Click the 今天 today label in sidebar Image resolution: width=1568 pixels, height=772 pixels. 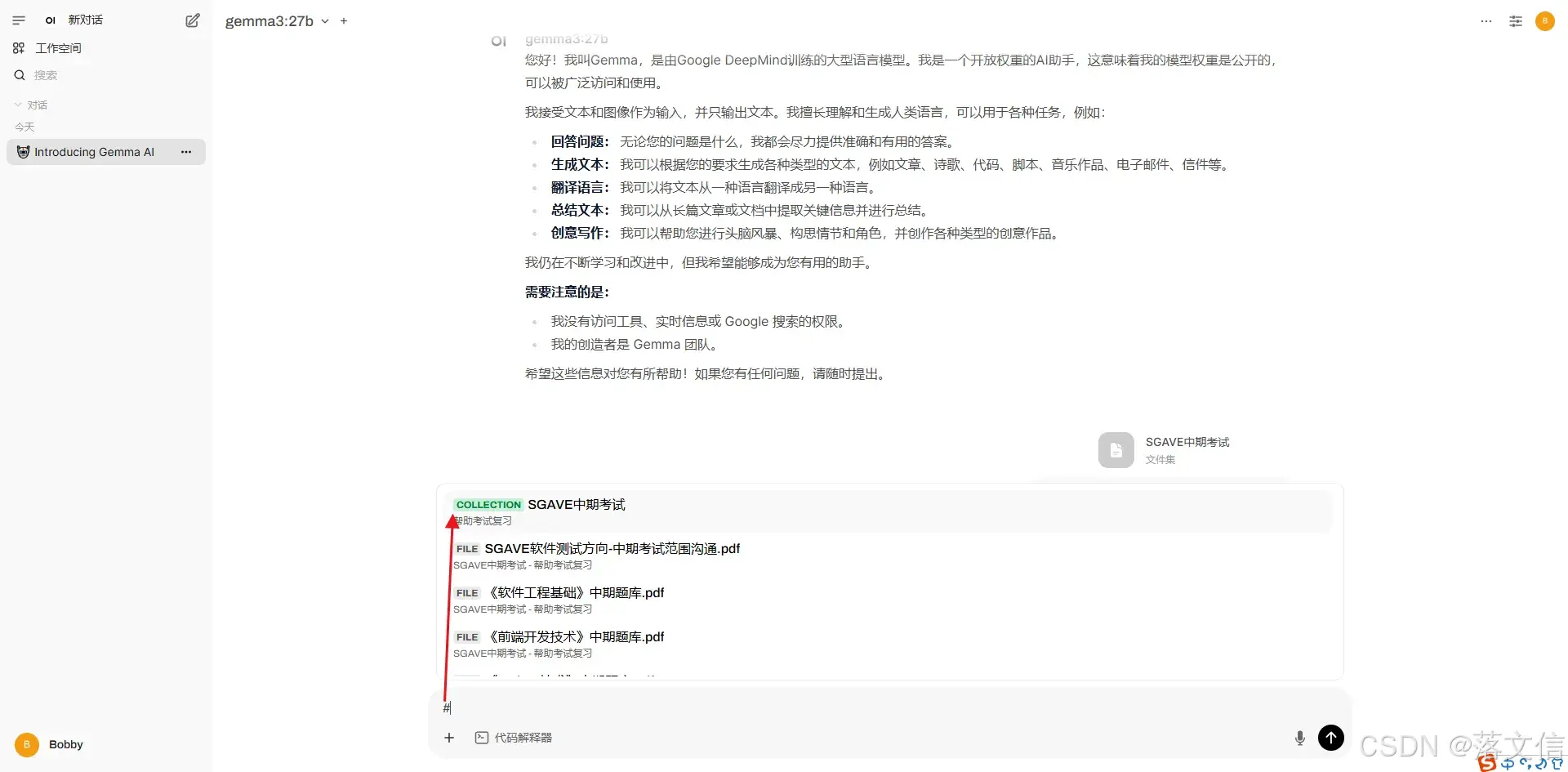coord(24,127)
